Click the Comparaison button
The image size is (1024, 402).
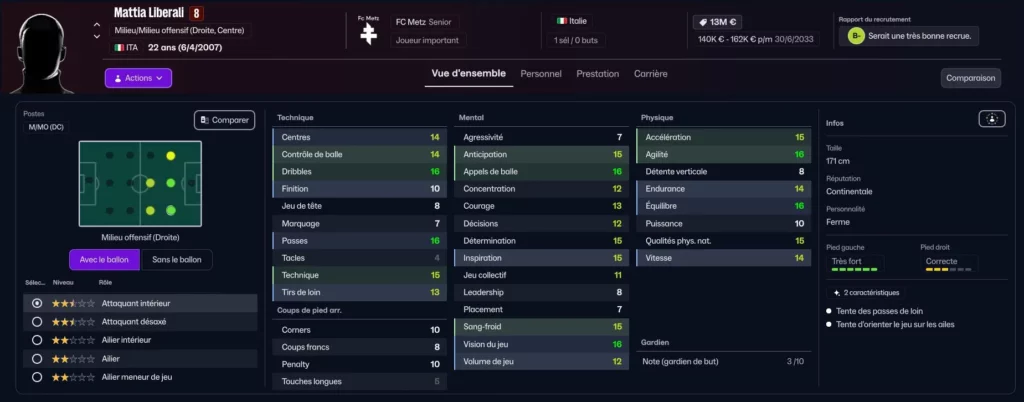[970, 78]
